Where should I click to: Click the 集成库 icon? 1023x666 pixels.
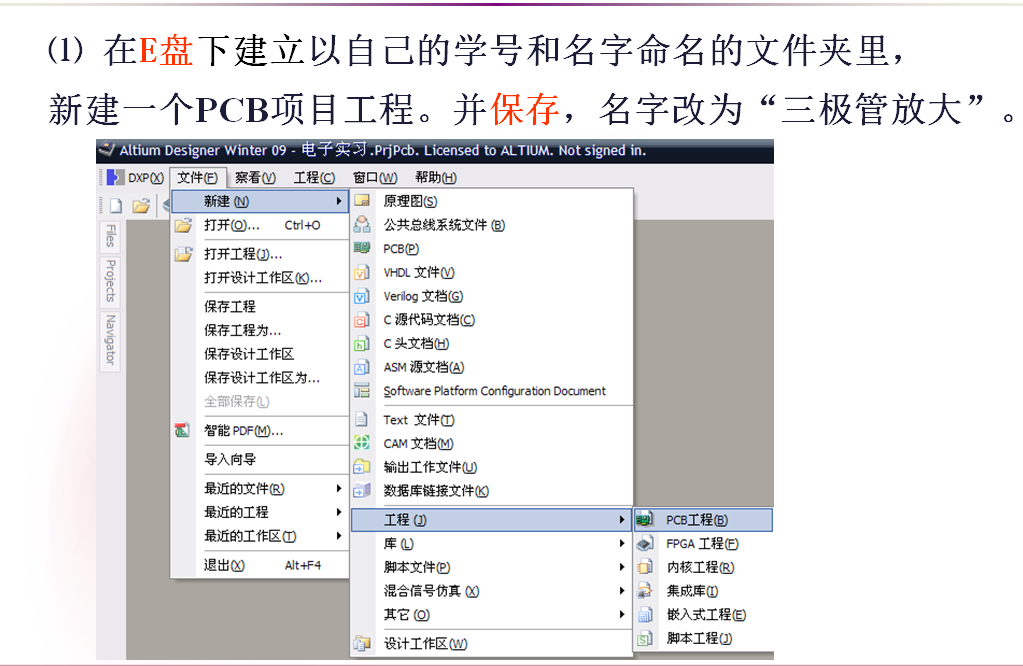[x=645, y=591]
